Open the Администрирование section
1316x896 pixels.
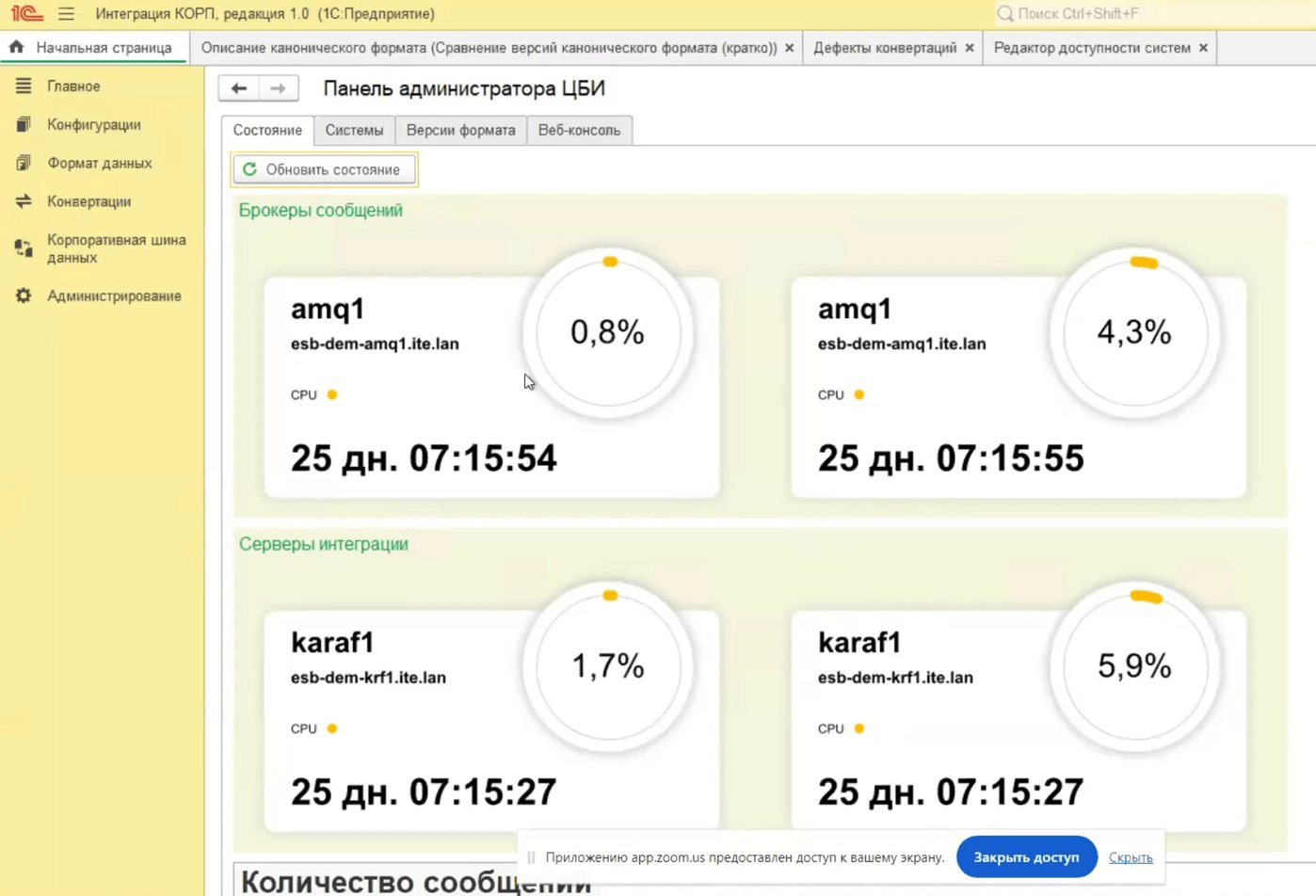[114, 296]
